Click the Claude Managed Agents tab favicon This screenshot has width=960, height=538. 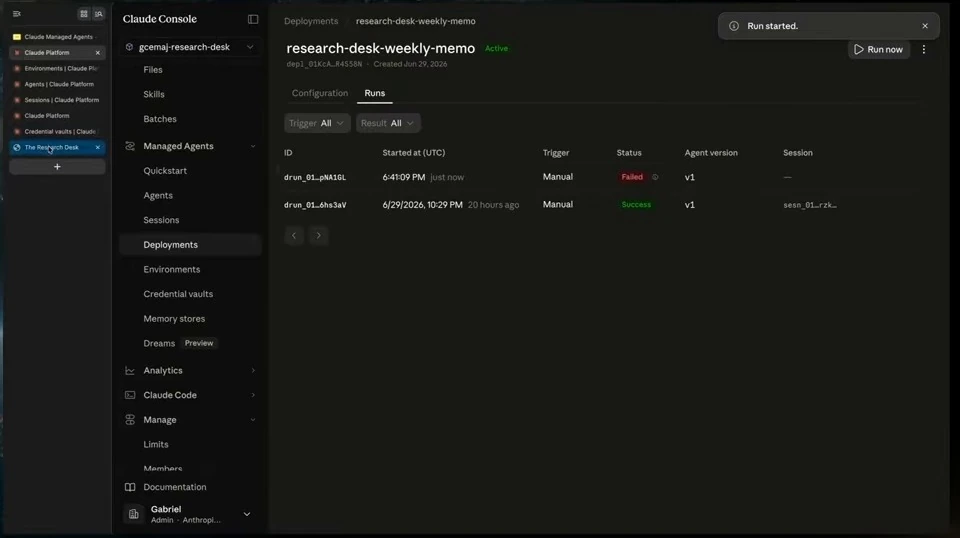tap(17, 37)
